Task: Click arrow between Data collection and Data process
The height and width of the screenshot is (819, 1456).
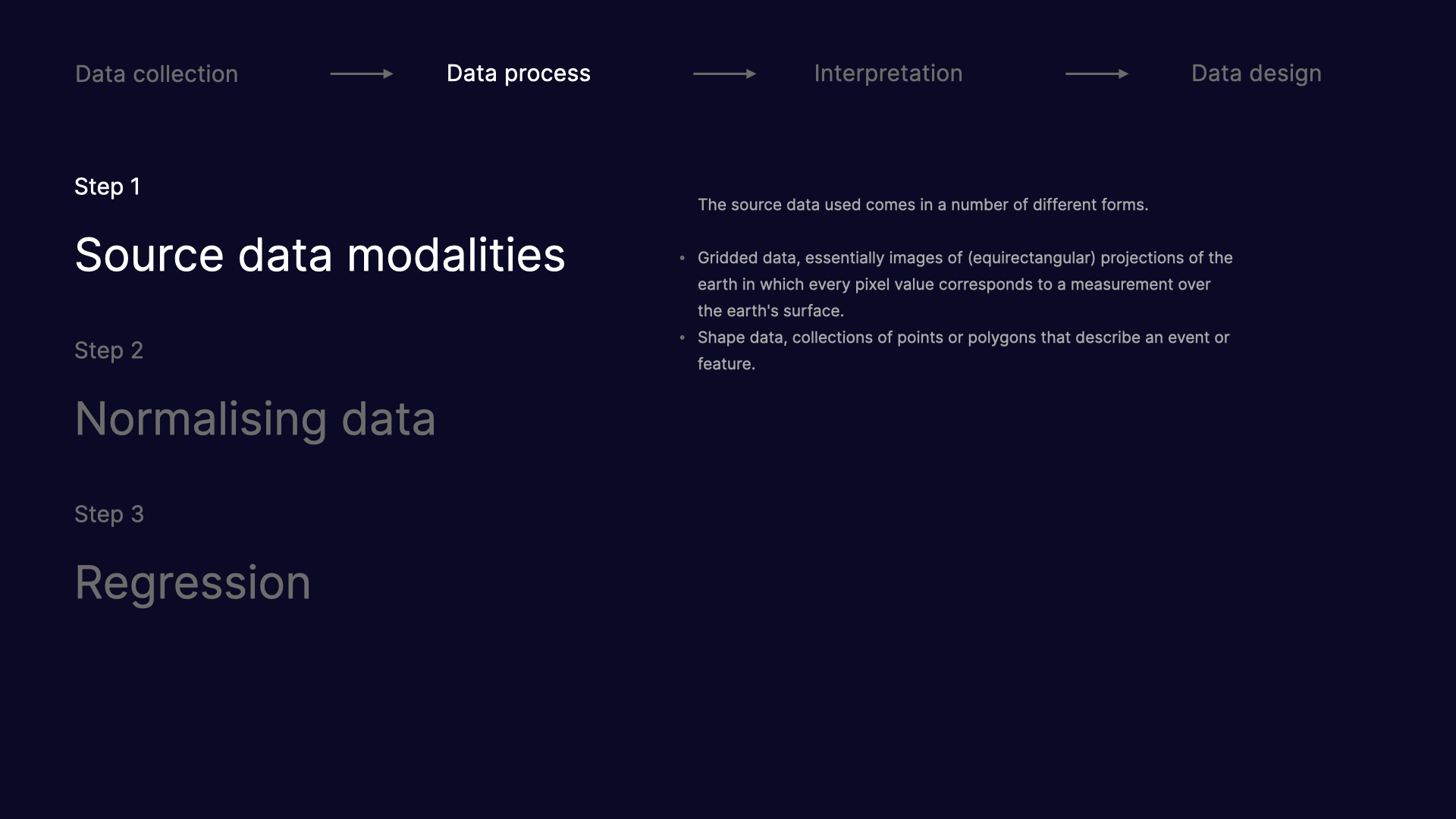Action: coord(362,74)
